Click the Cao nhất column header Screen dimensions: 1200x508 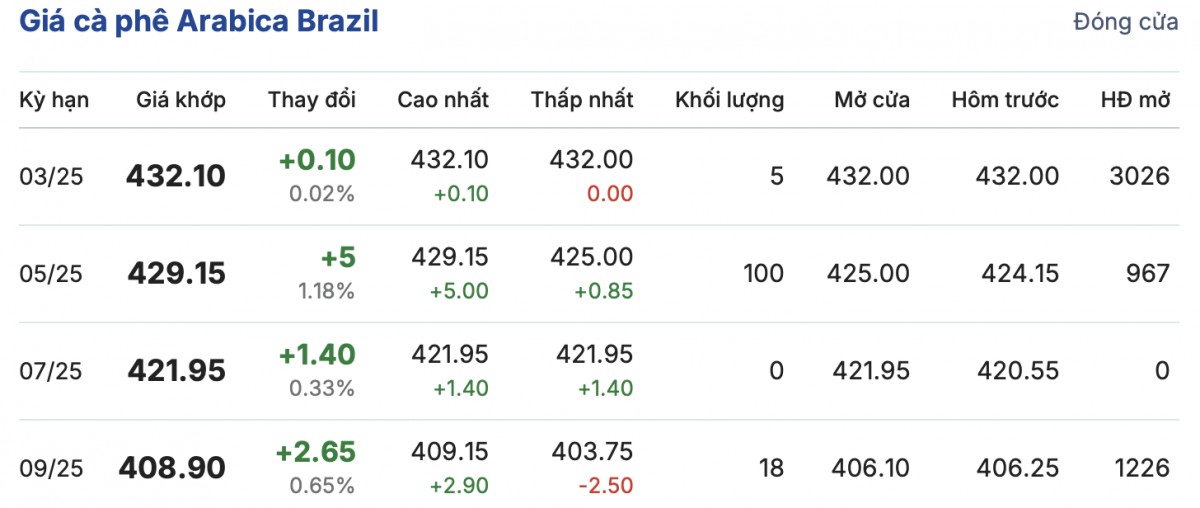(443, 100)
